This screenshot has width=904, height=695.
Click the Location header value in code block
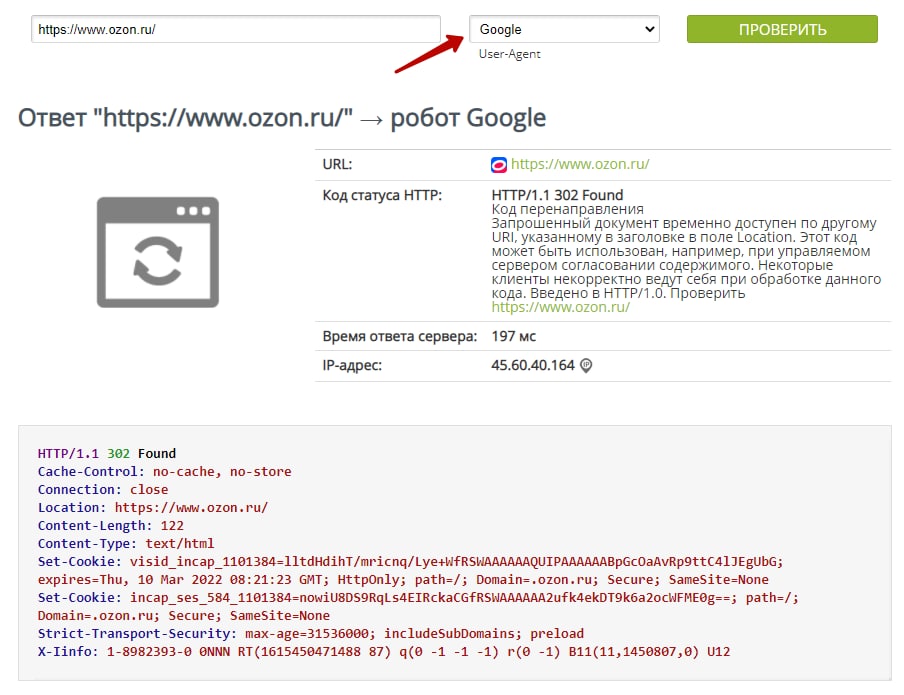[x=191, y=508]
